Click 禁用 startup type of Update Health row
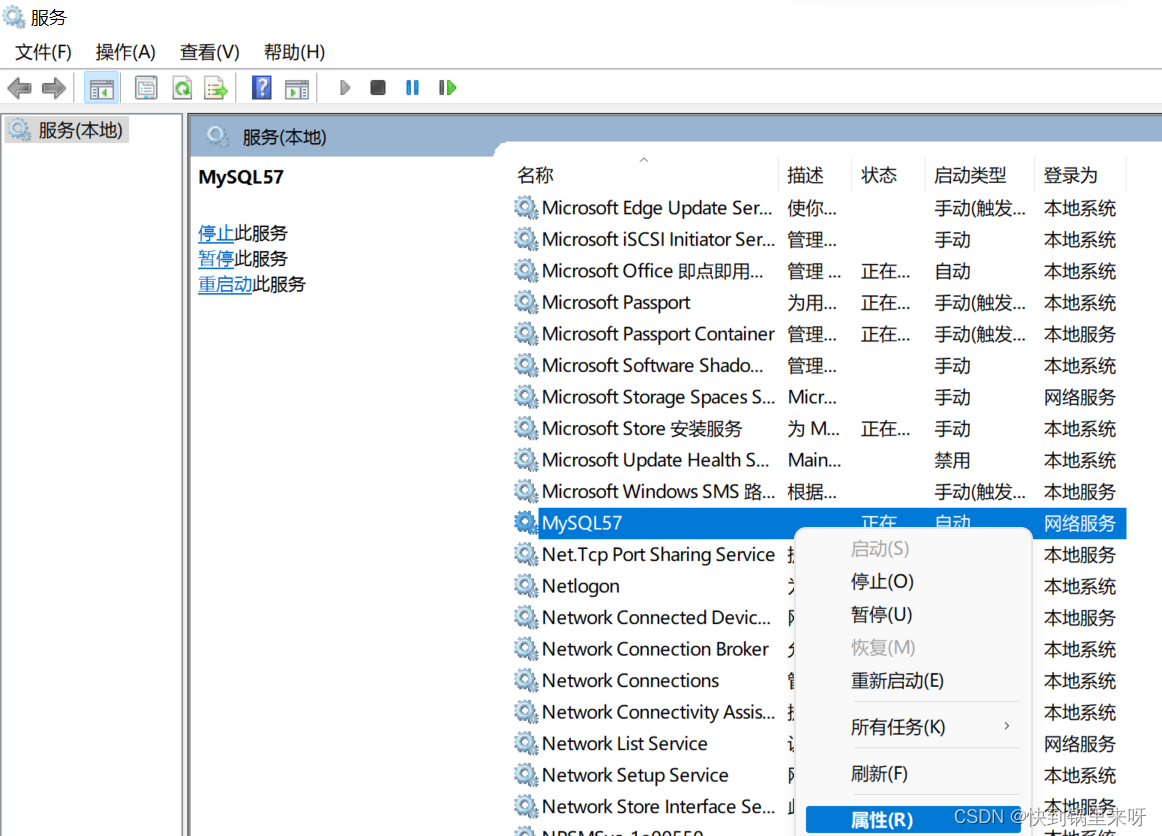 point(952,460)
